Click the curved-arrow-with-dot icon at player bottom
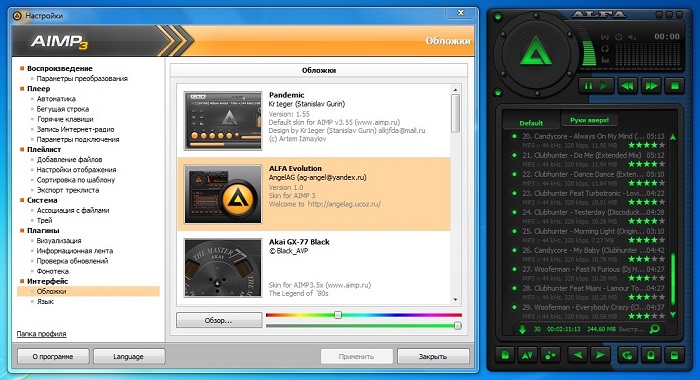Image resolution: width=700 pixels, height=380 pixels. pyautogui.click(x=627, y=355)
